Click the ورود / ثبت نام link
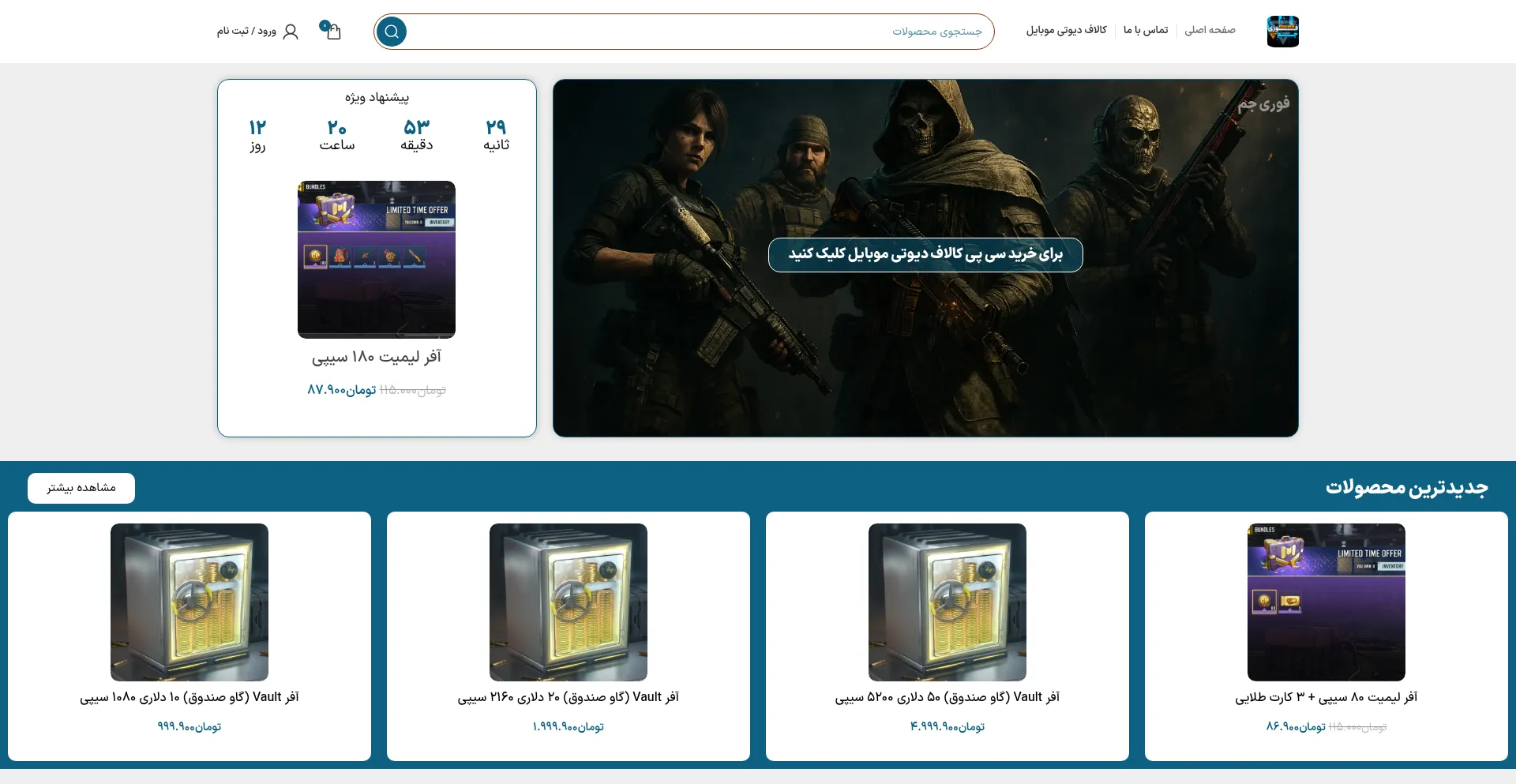 (x=246, y=31)
